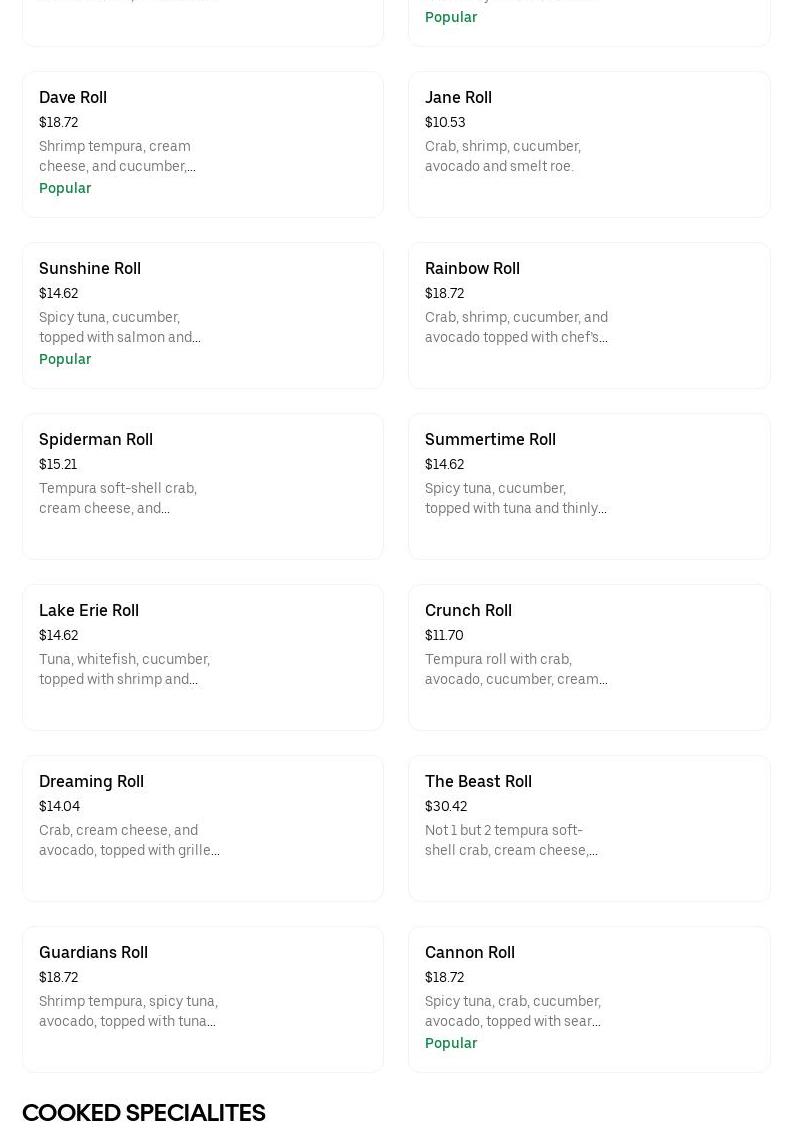Click the Cooked Specialites section heading
The width and height of the screenshot is (804, 1138).
(x=144, y=1113)
